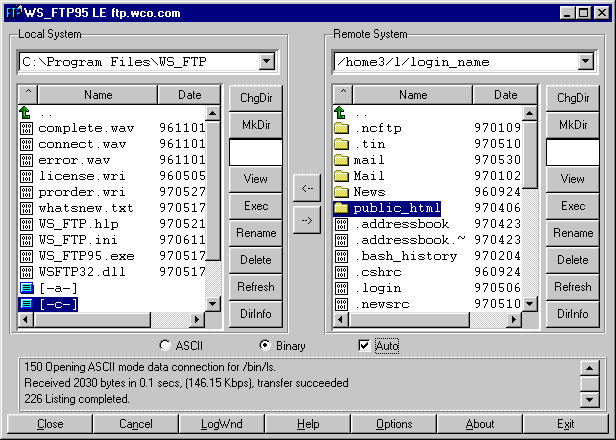This screenshot has height=440, width=616.
Task: Open the remote directory path dropdown
Action: tap(585, 62)
